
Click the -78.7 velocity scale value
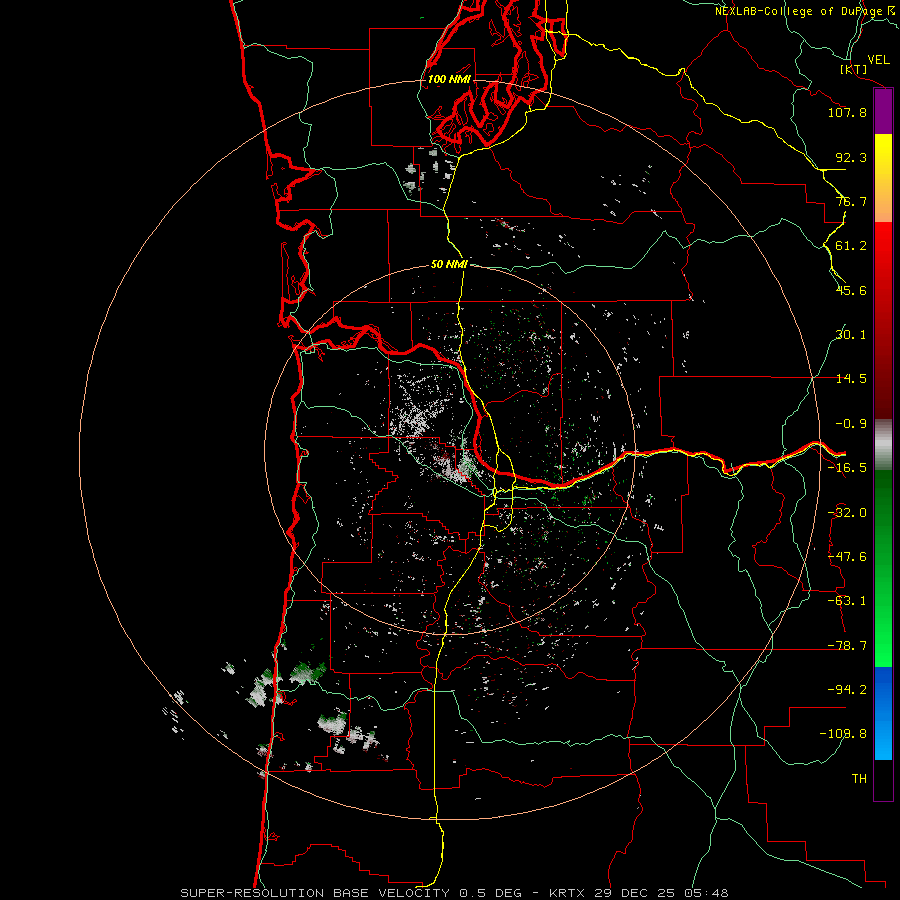pyautogui.click(x=847, y=646)
